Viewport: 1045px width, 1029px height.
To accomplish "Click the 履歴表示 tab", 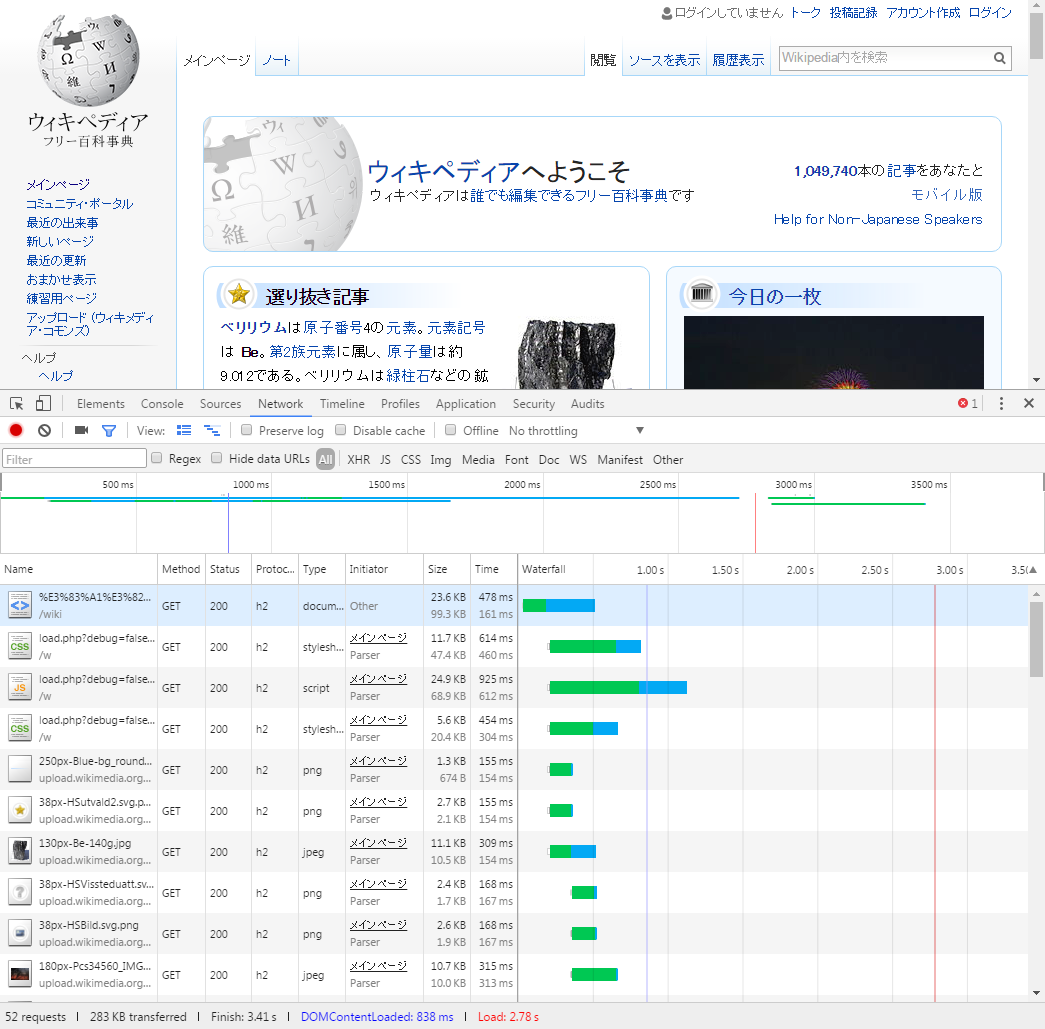I will [x=738, y=60].
